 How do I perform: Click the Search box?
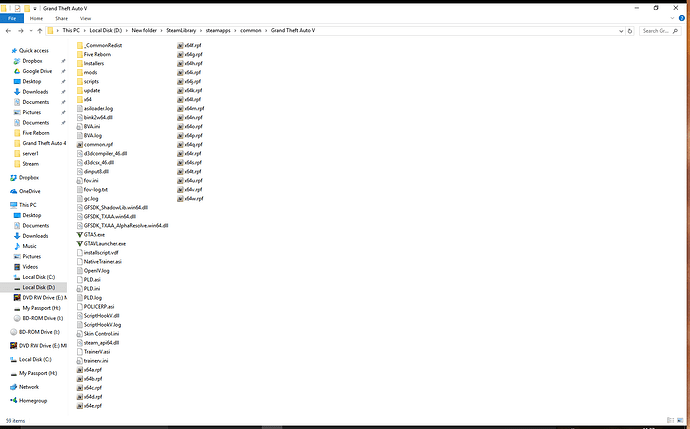point(660,31)
